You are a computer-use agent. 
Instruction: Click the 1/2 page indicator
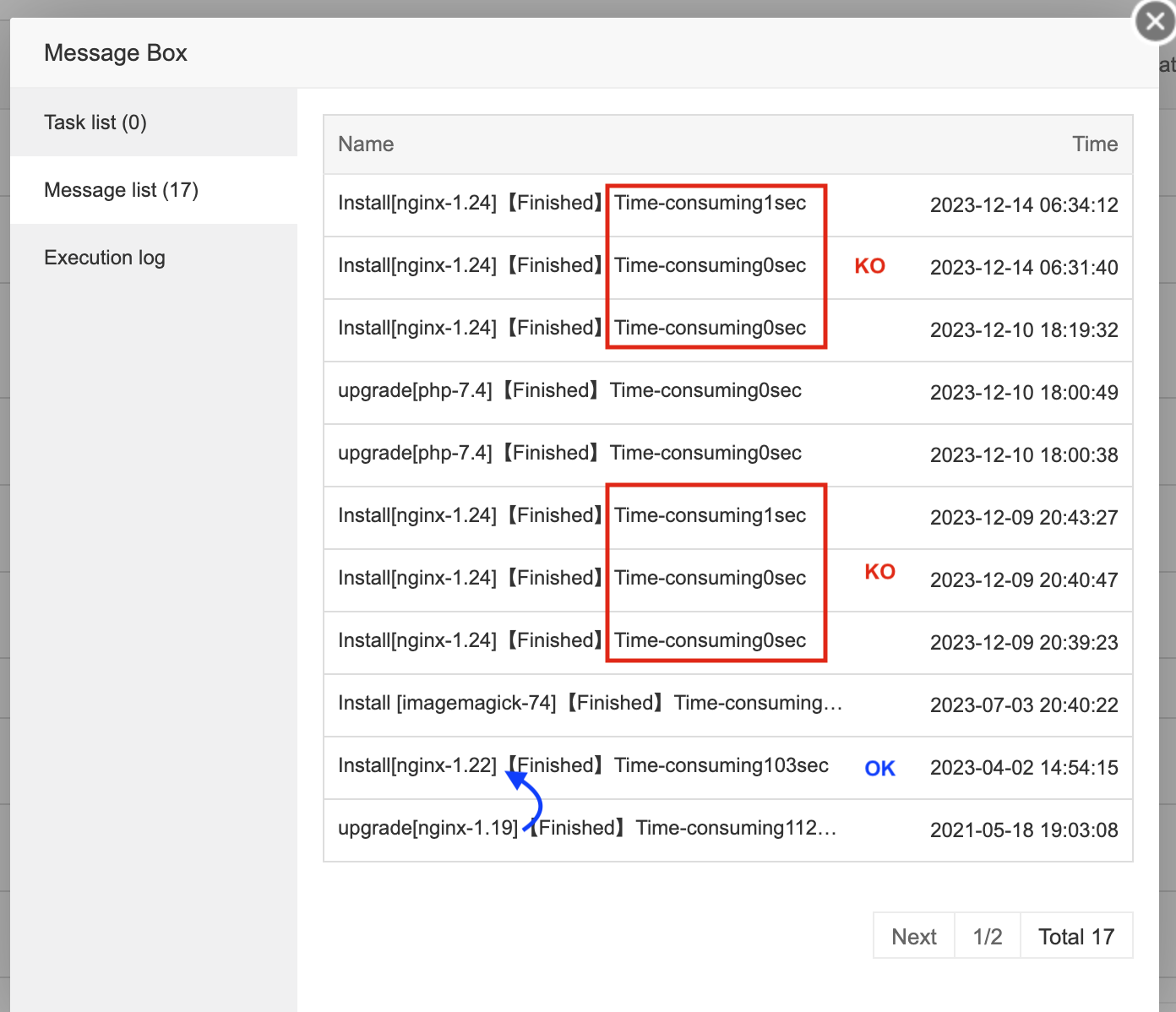click(x=987, y=936)
